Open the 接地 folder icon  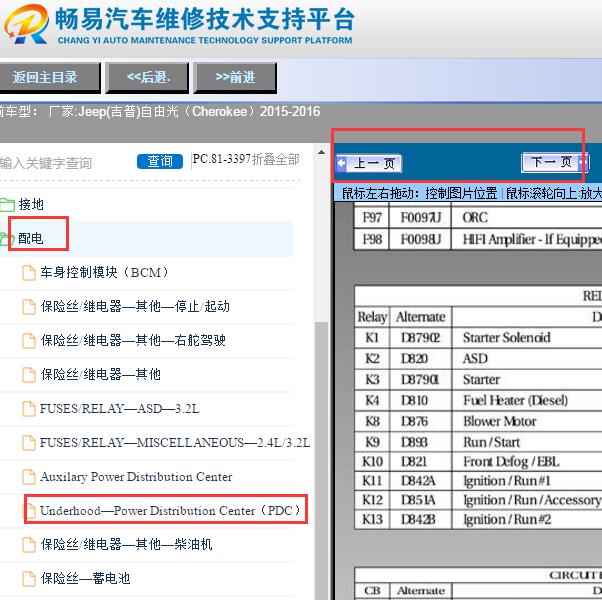(7, 205)
